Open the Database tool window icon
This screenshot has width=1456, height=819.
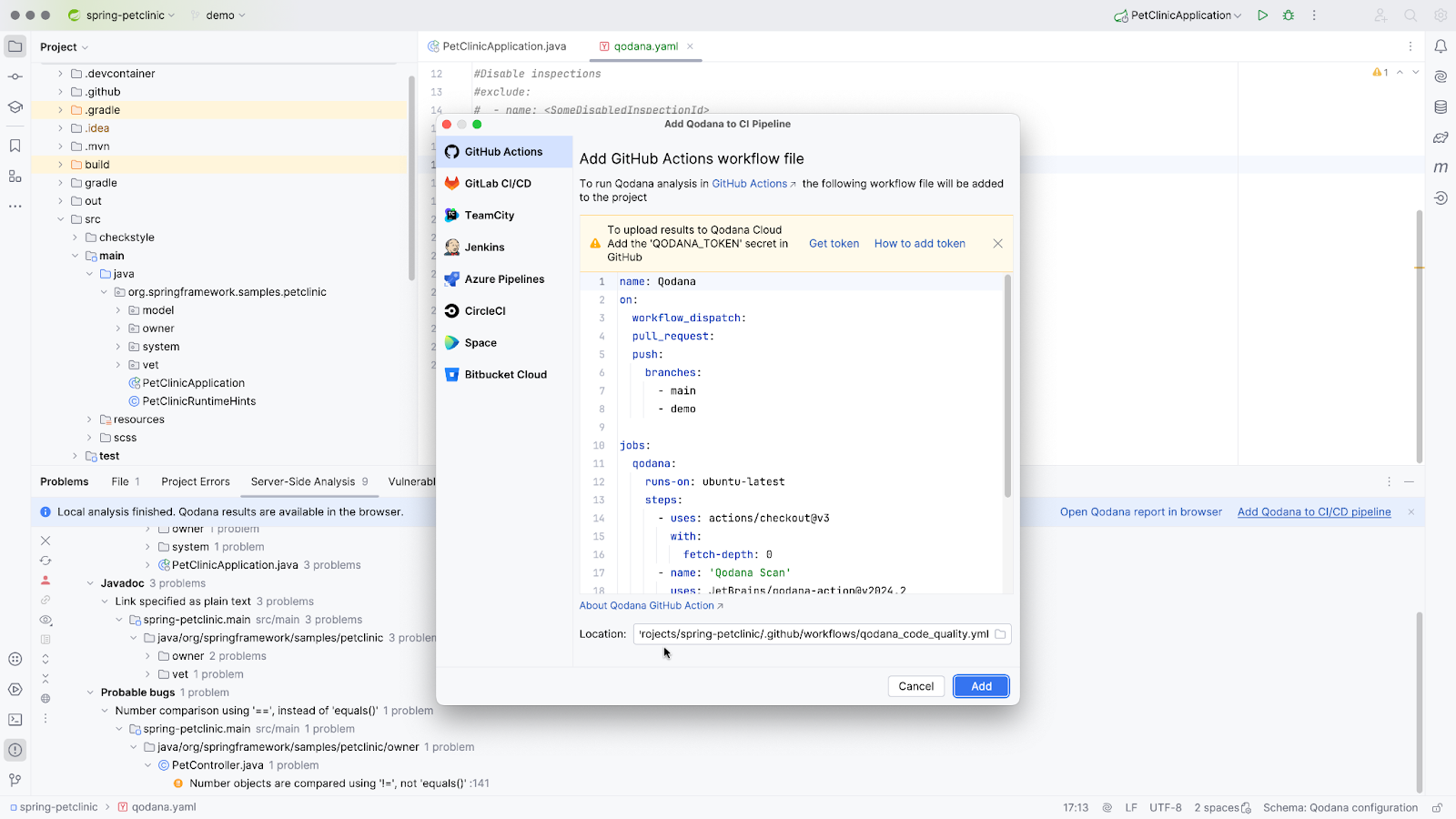[x=1441, y=107]
